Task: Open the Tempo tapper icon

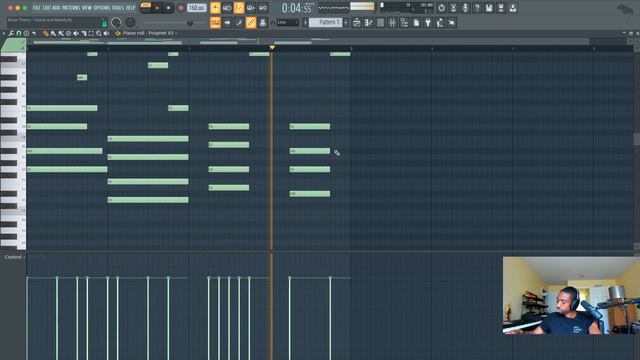Action: (440, 22)
